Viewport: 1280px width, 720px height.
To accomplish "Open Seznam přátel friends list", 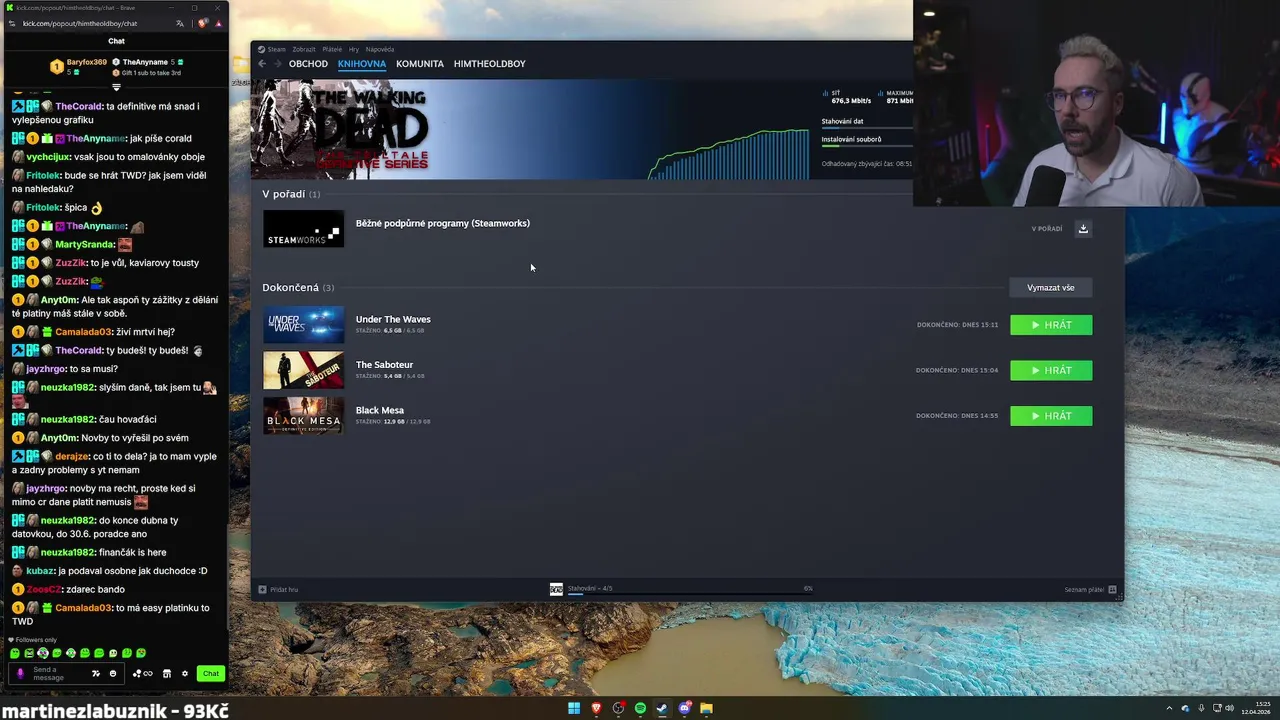I will (1090, 590).
